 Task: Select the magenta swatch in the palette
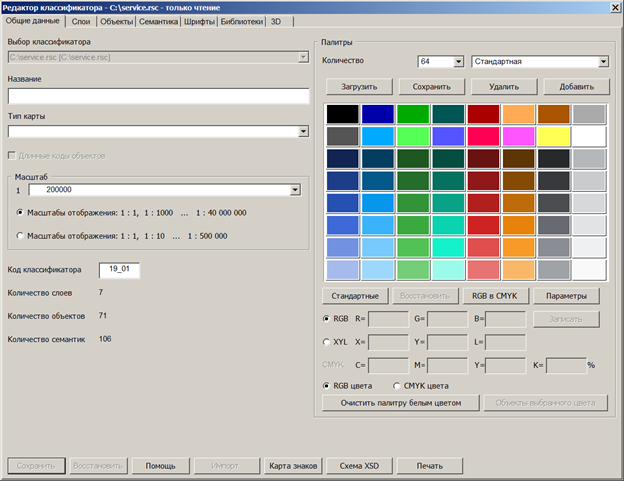pyautogui.click(x=518, y=136)
